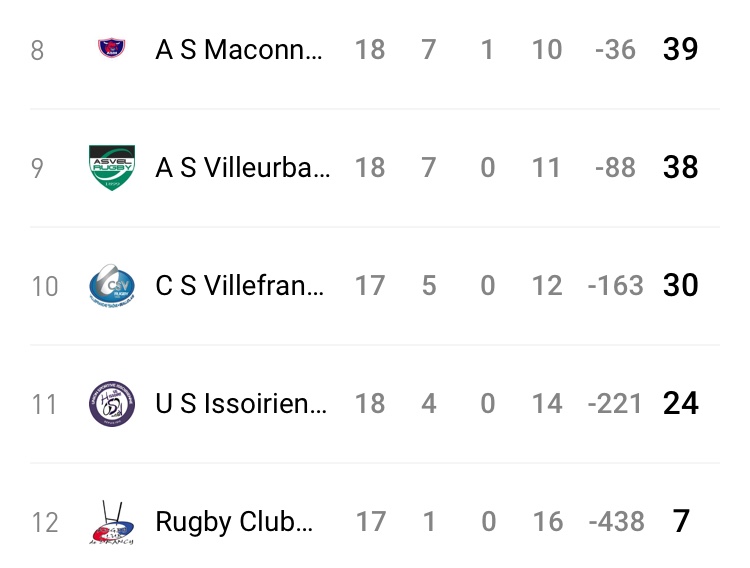Image resolution: width=750 pixels, height=568 pixels.
Task: Open the A S Villeurbanne team name
Action: pos(242,167)
